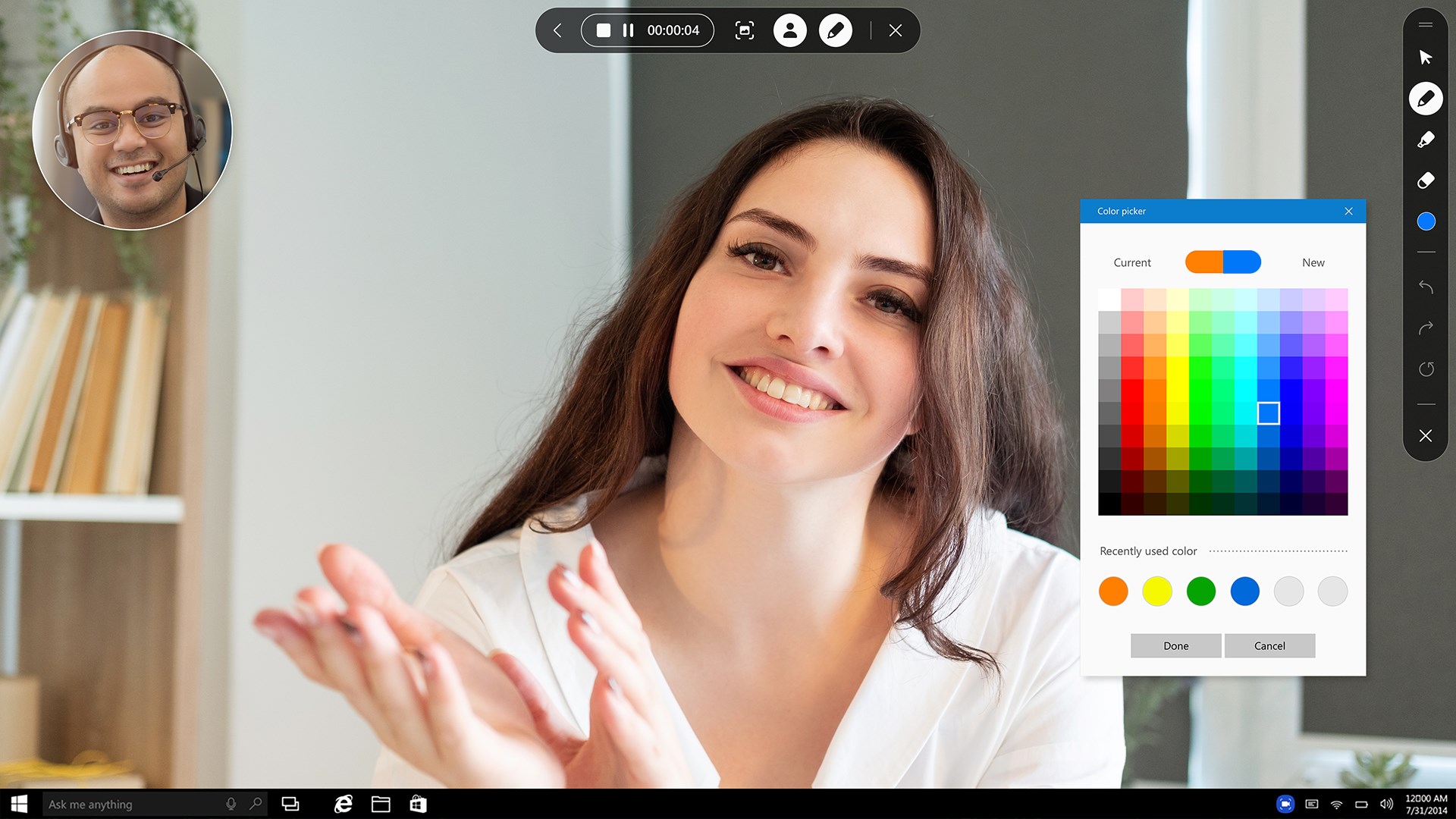
Task: Stop the recording
Action: pyautogui.click(x=604, y=30)
